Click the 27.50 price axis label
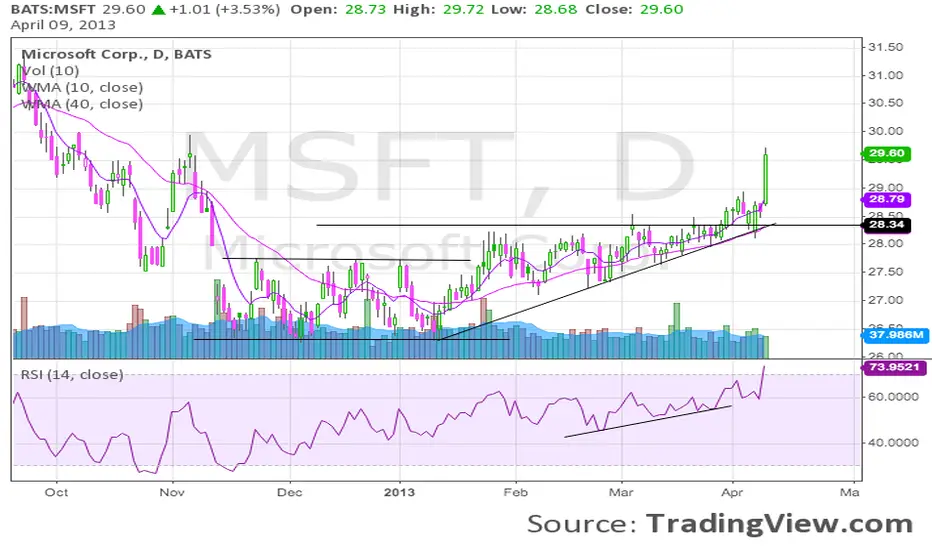The image size is (932, 550). [x=886, y=272]
